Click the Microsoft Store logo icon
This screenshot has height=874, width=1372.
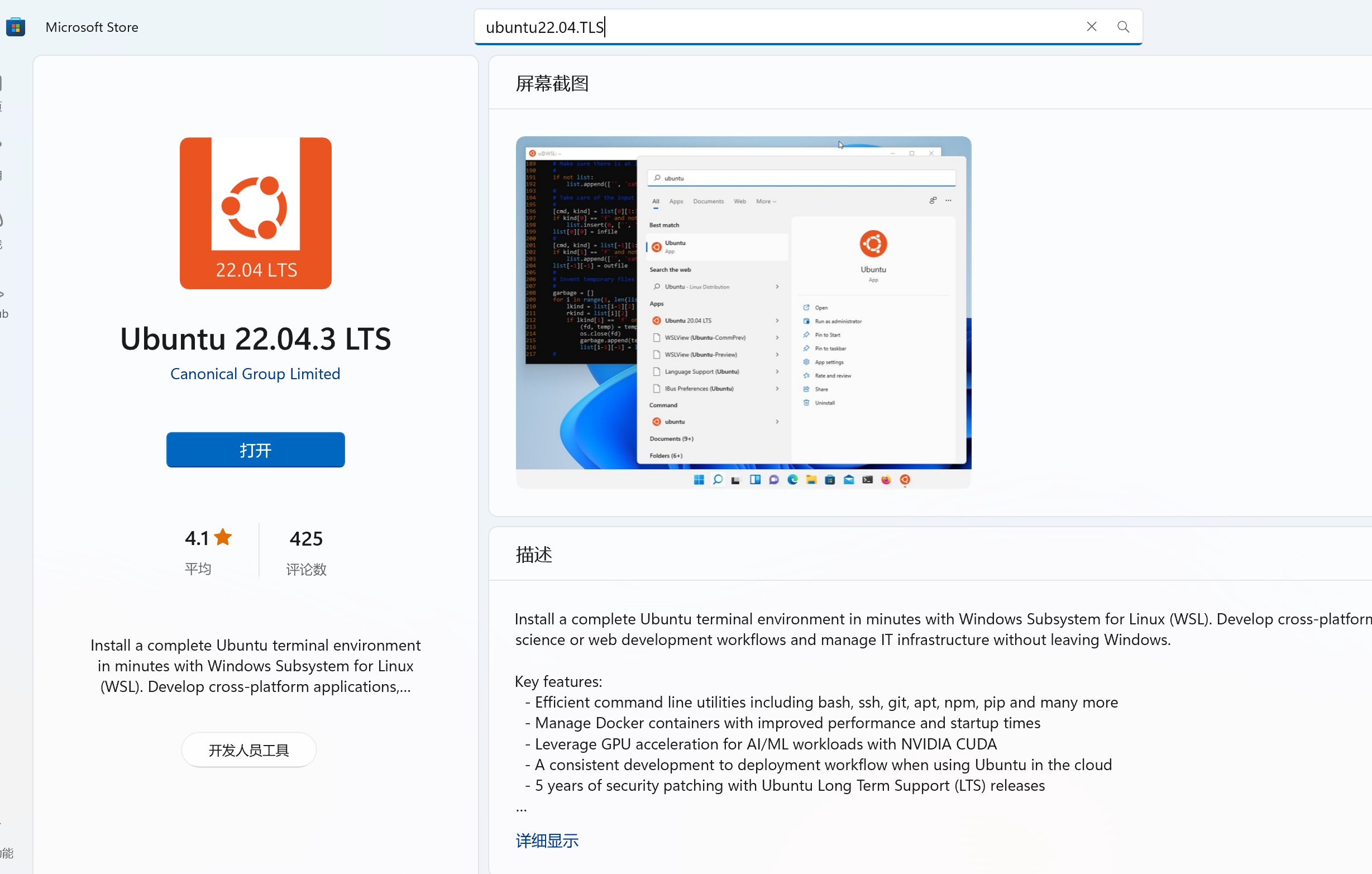click(16, 27)
